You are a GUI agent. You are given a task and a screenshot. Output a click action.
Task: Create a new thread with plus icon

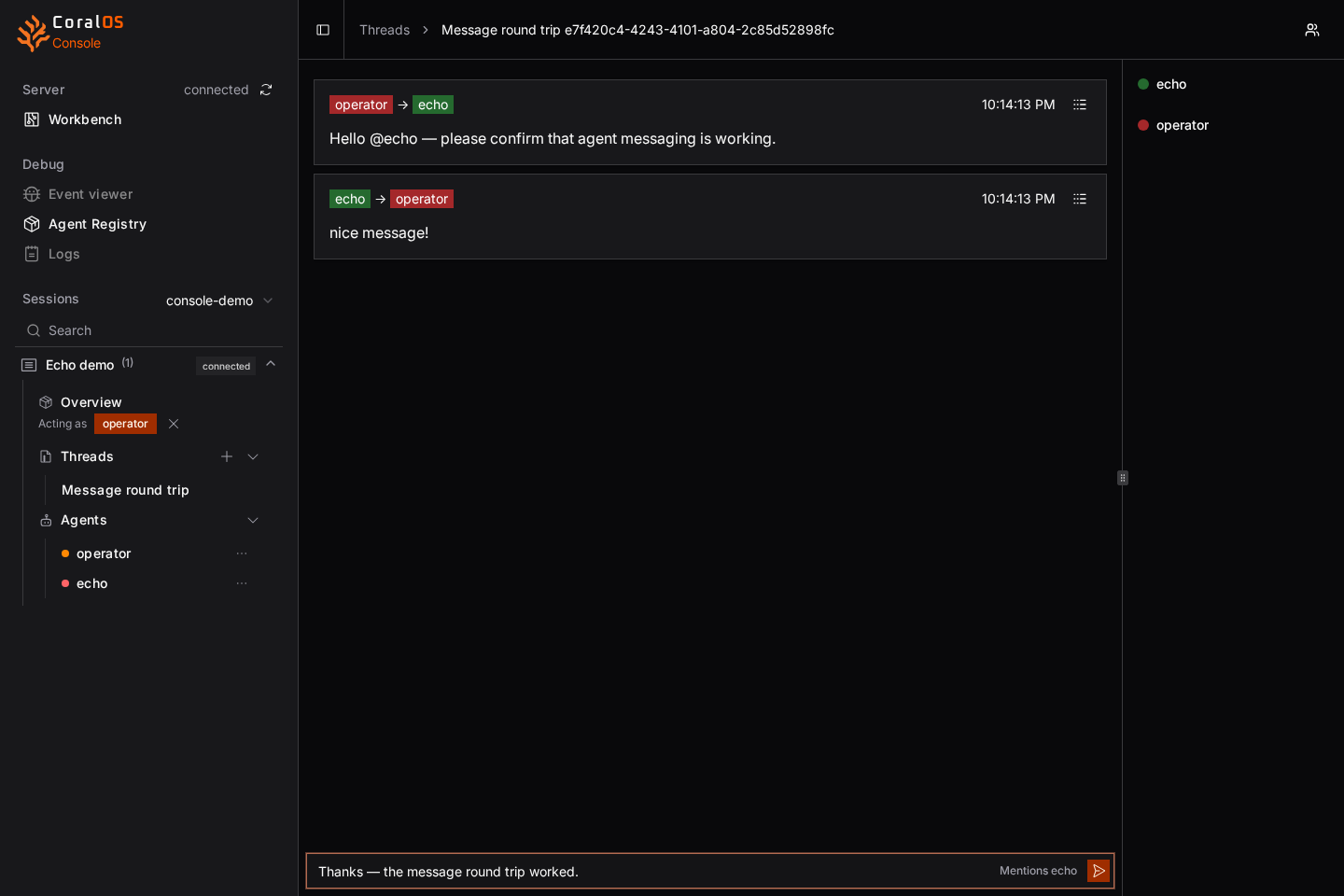227,456
